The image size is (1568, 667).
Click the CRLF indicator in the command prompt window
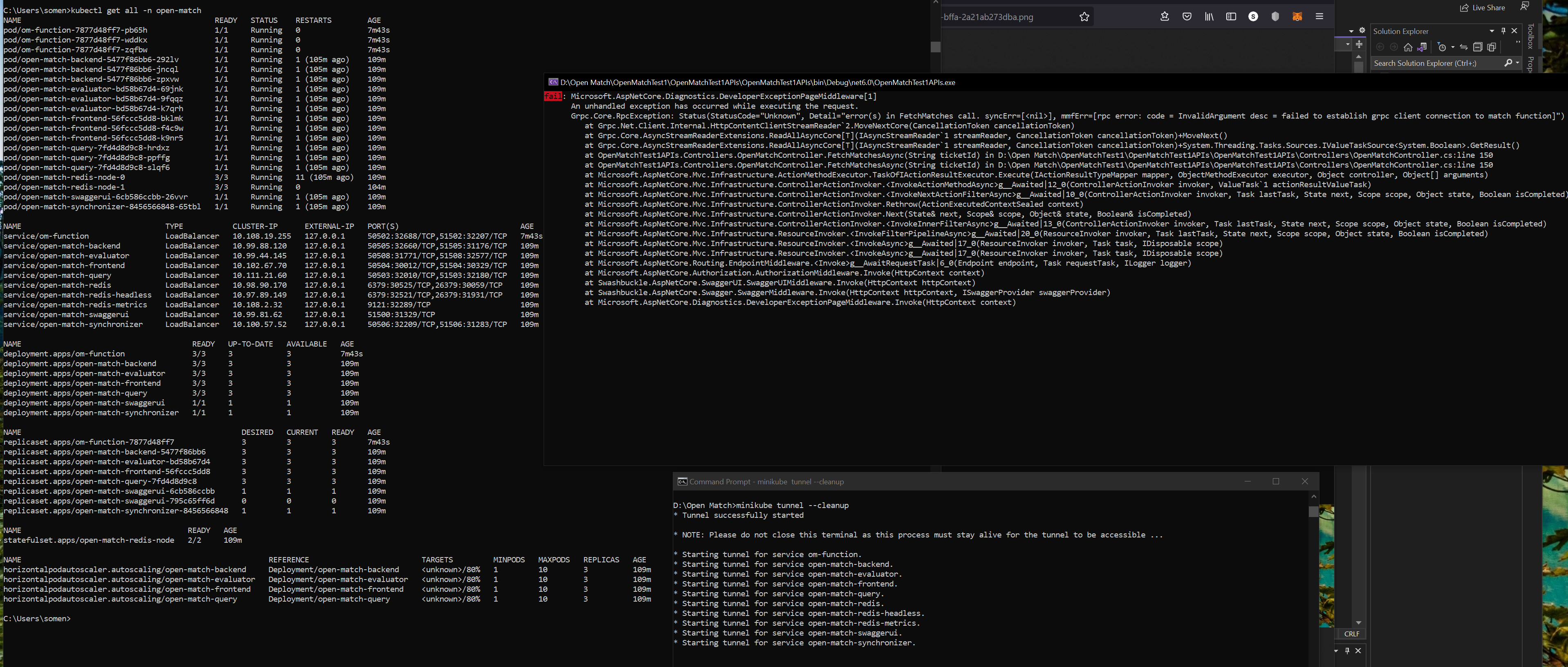coord(1351,633)
